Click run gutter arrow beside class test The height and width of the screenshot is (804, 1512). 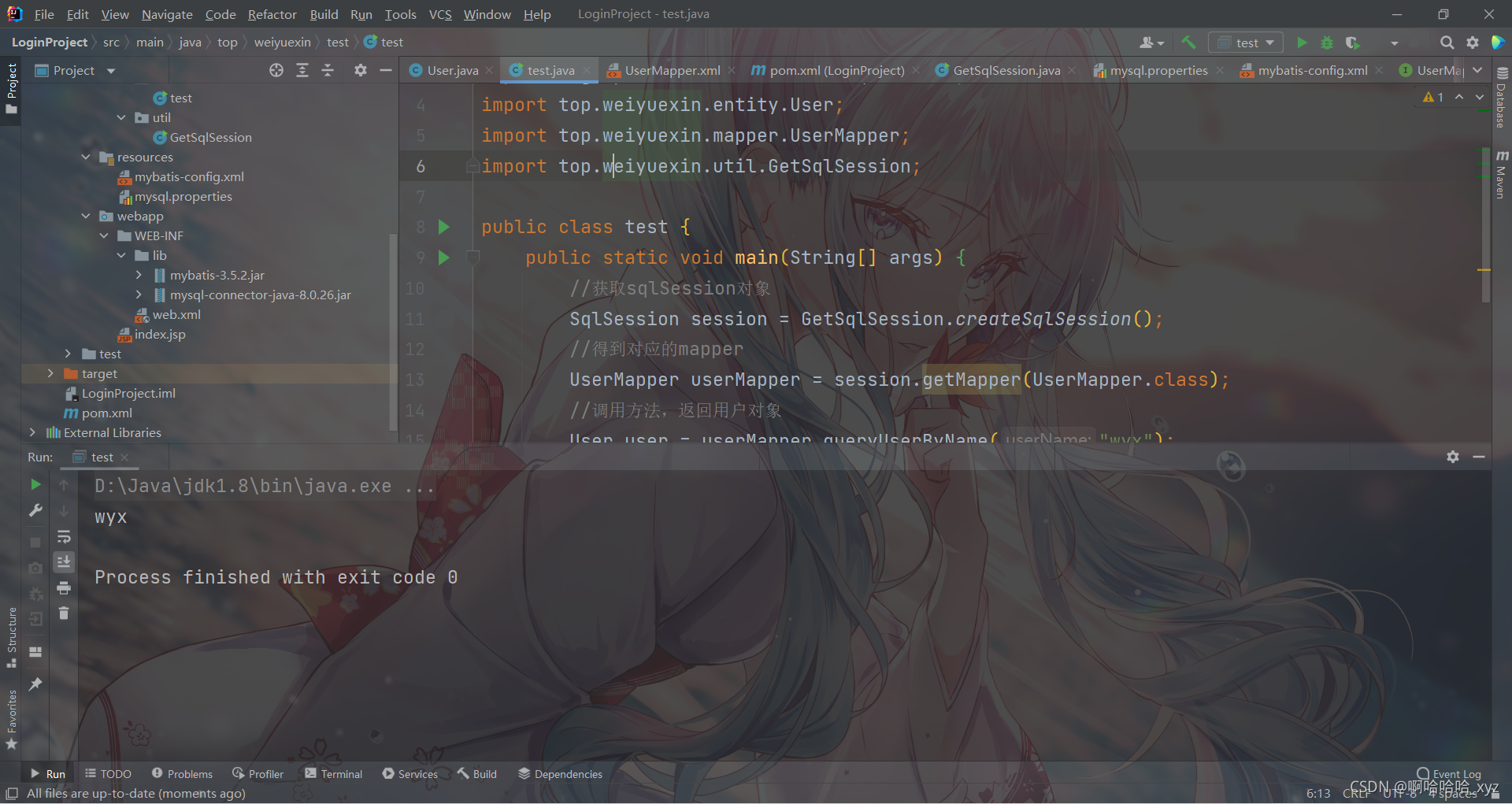(443, 227)
